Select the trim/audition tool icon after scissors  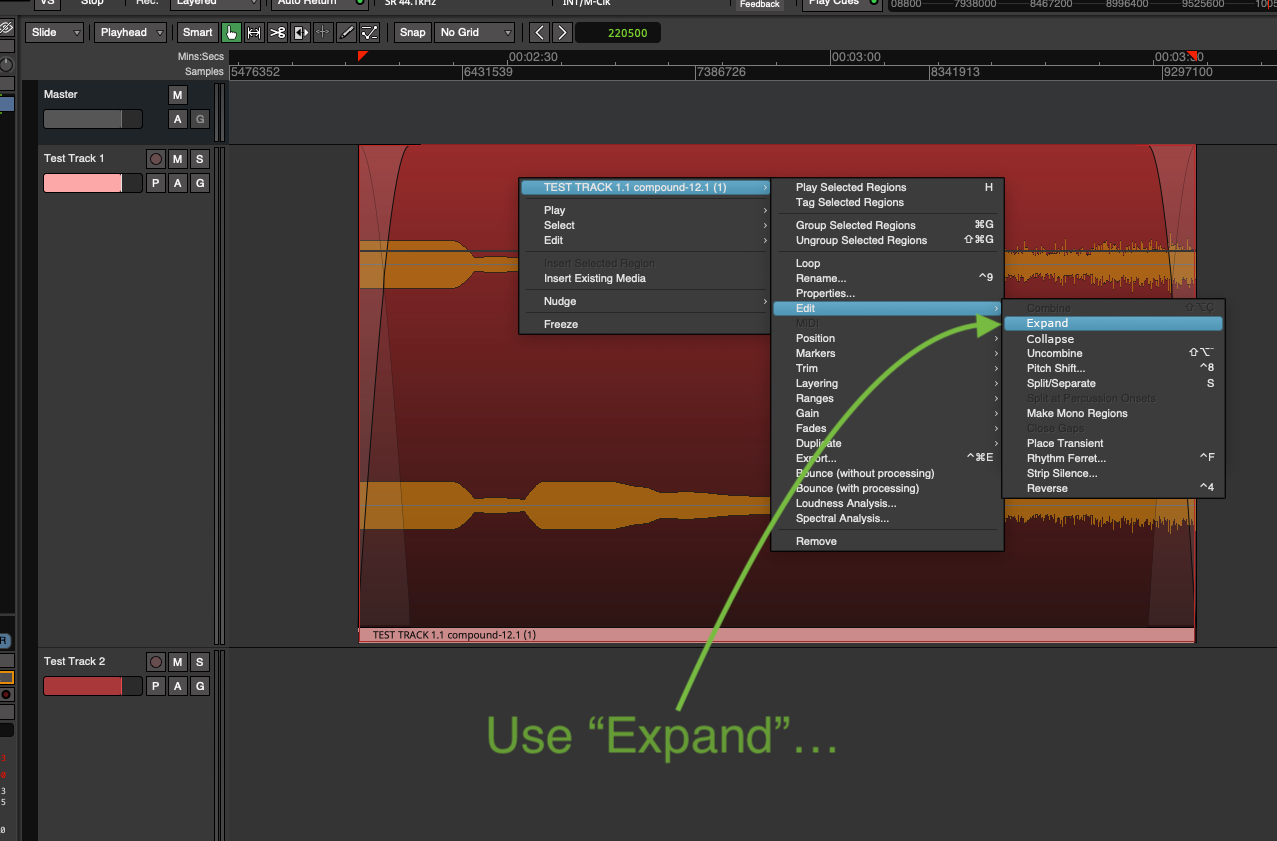click(300, 33)
